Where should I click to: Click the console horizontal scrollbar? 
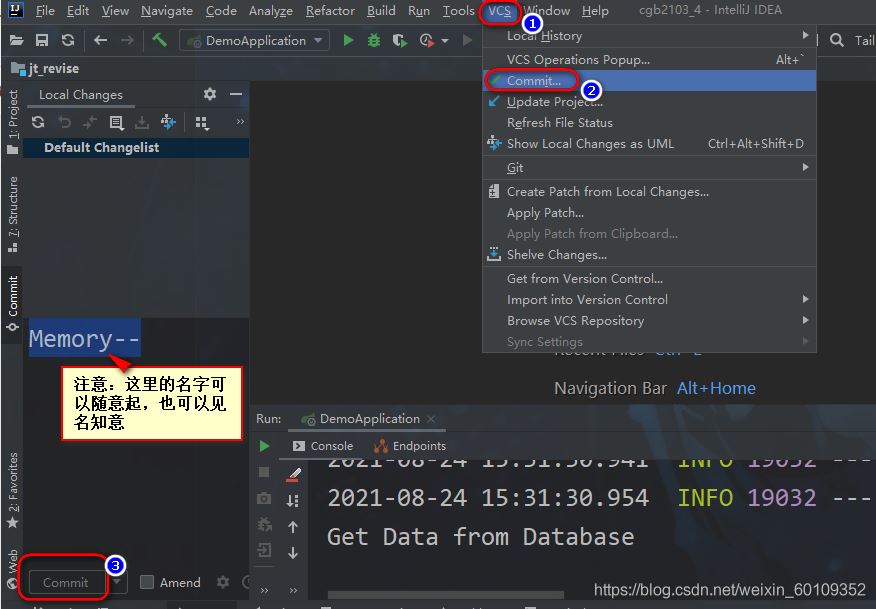point(446,594)
